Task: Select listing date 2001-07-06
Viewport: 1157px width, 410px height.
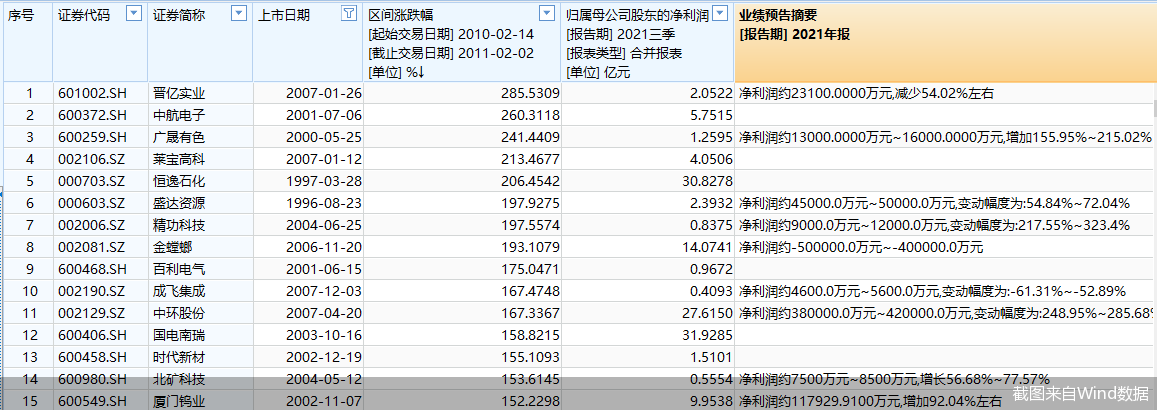Action: pyautogui.click(x=324, y=115)
